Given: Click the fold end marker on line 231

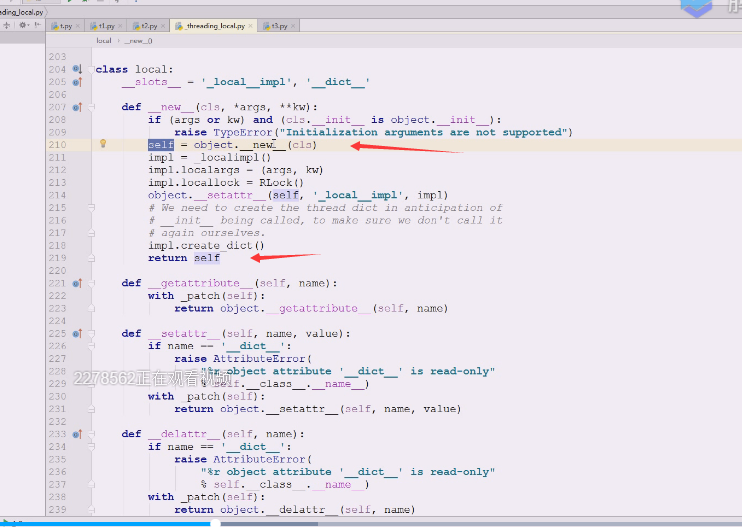Looking at the screenshot, I should [x=91, y=409].
